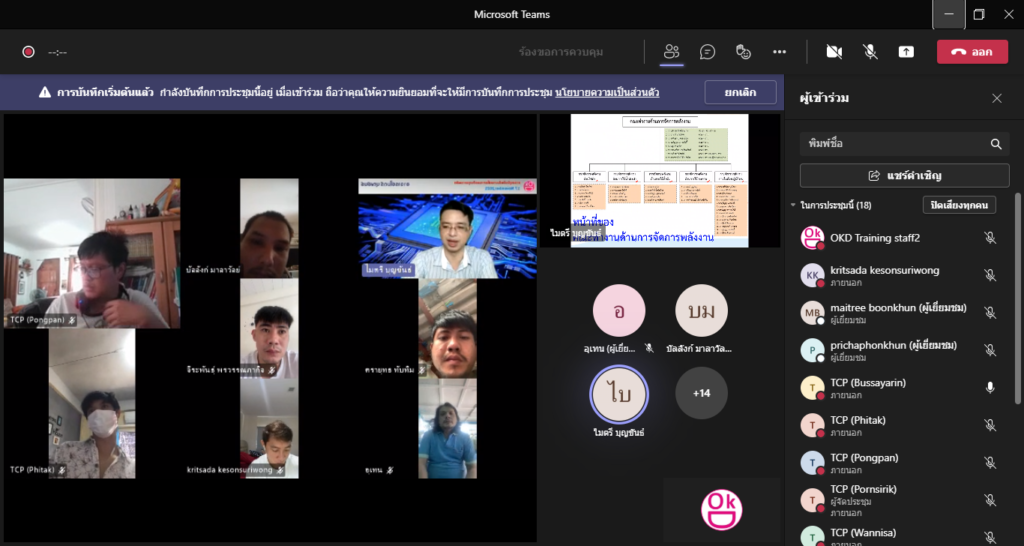Viewport: 1024px width, 546px height.
Task: Click TCP (Pornsirik) muted mic icon
Action: point(990,500)
